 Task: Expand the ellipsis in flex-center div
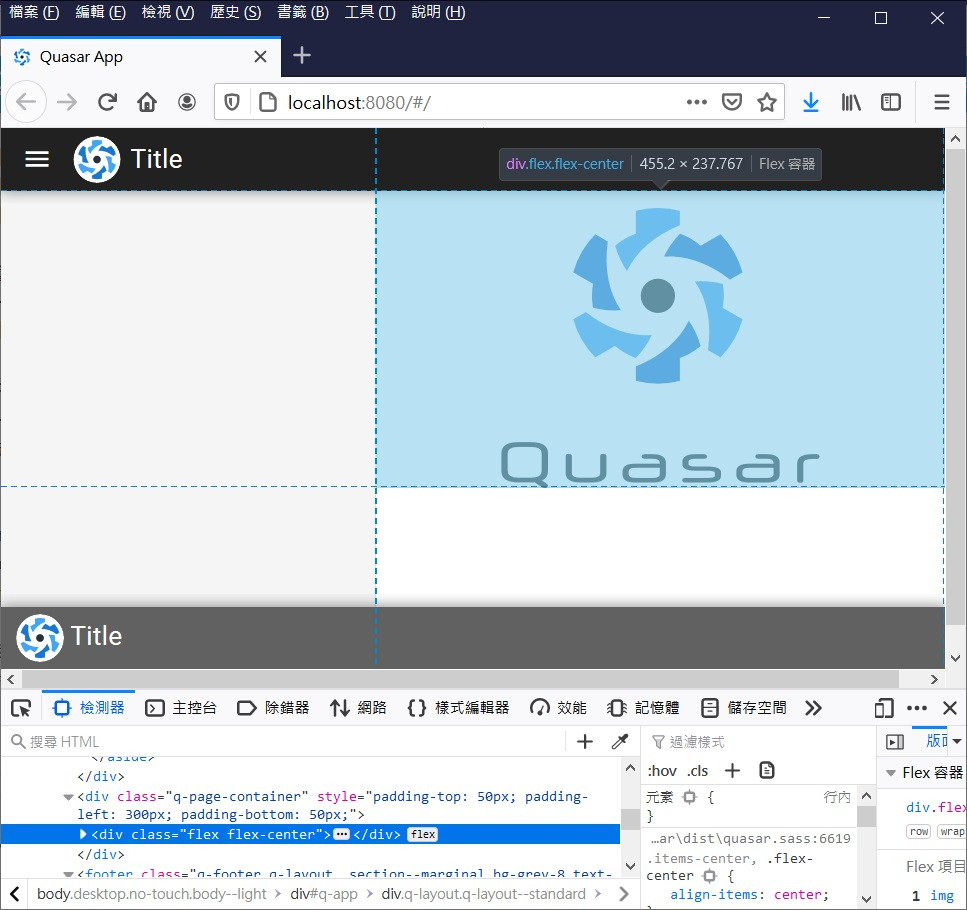(x=341, y=834)
